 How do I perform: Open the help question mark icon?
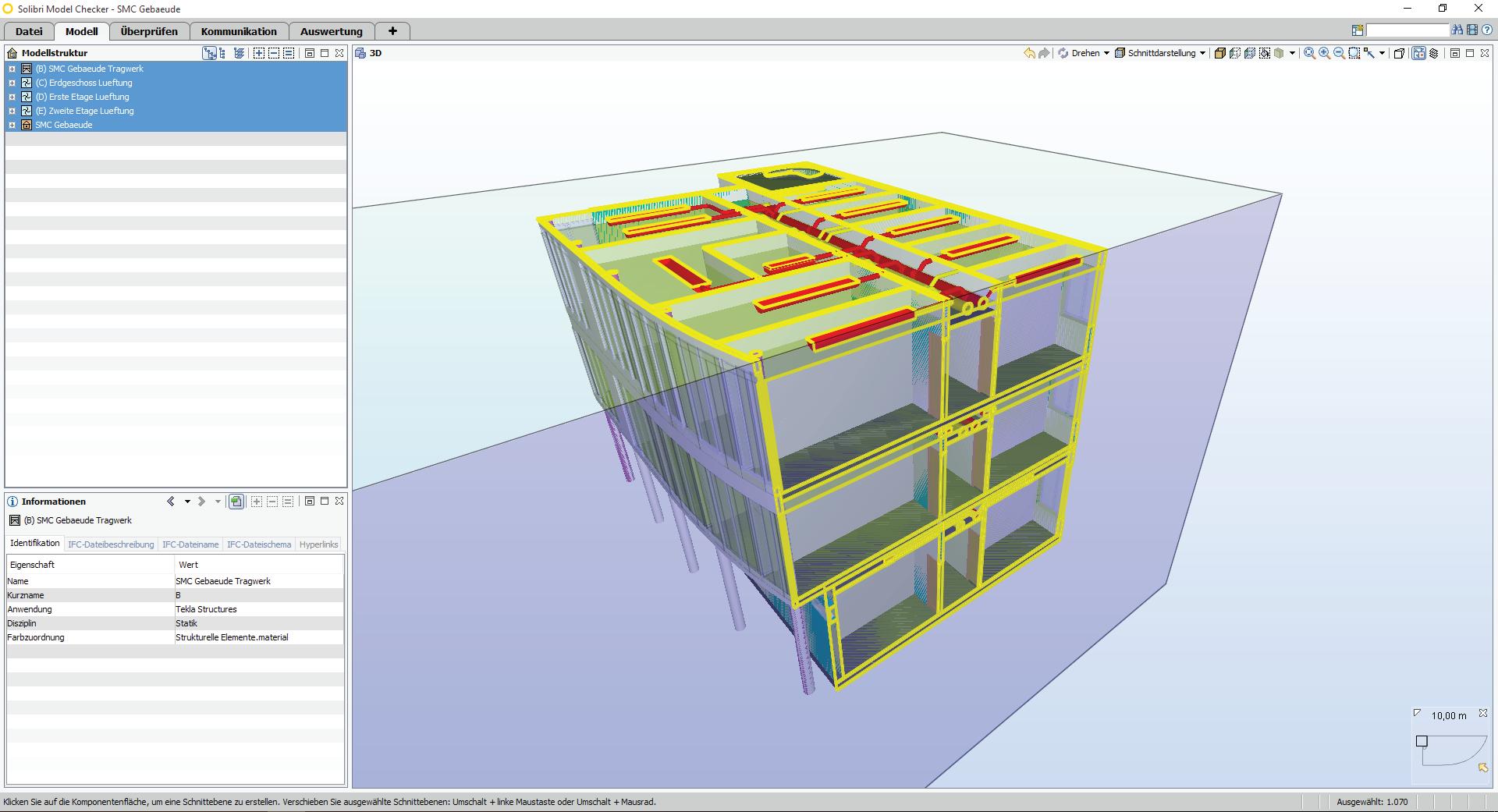click(x=1487, y=30)
